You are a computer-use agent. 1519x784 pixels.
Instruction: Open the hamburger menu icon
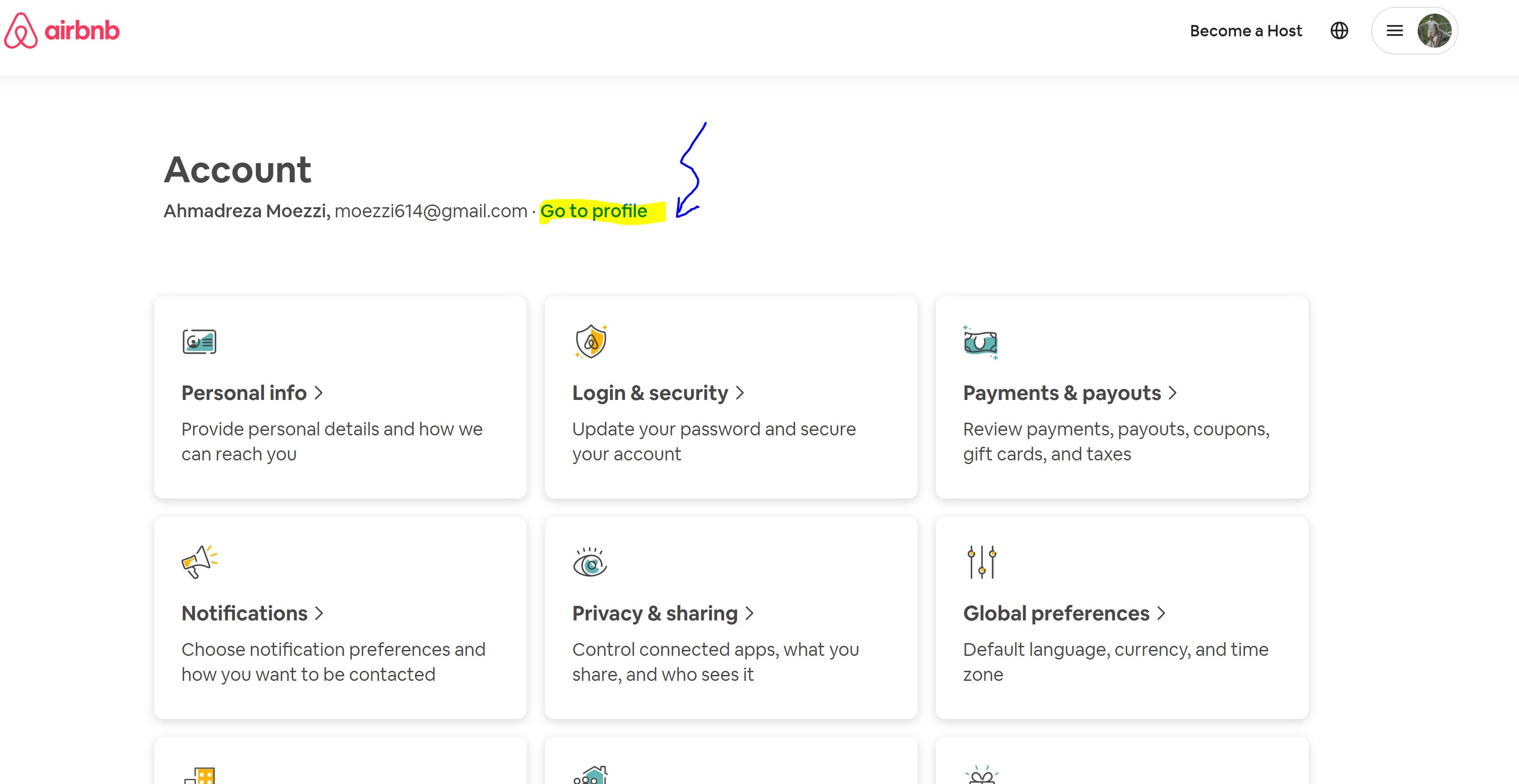click(x=1394, y=30)
